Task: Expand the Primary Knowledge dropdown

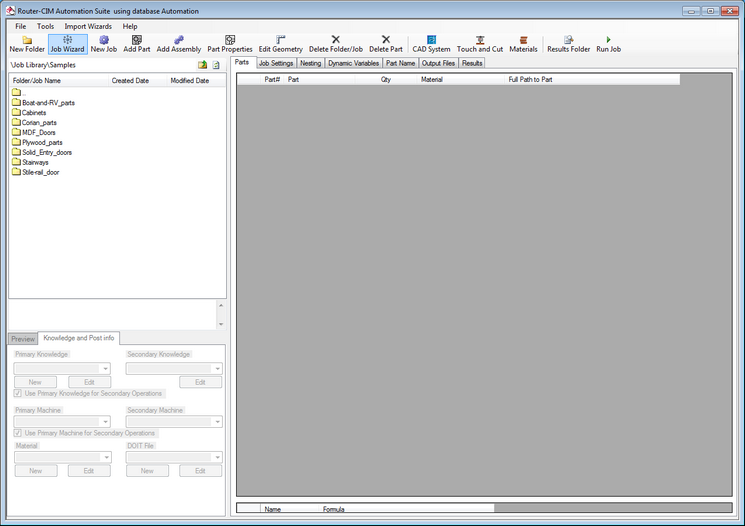Action: pos(105,369)
